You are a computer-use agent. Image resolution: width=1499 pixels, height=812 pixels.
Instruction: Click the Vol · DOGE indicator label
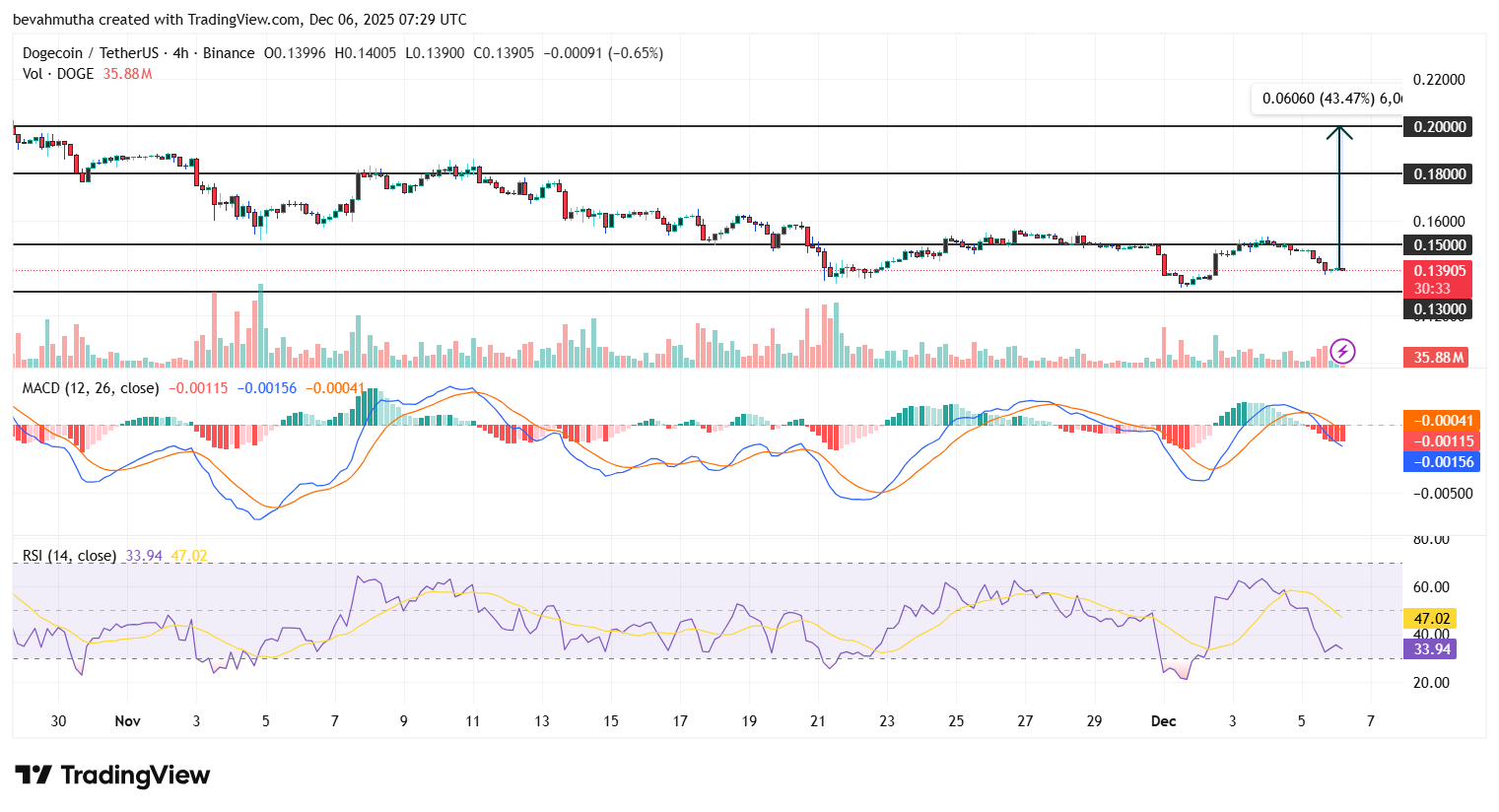click(56, 74)
